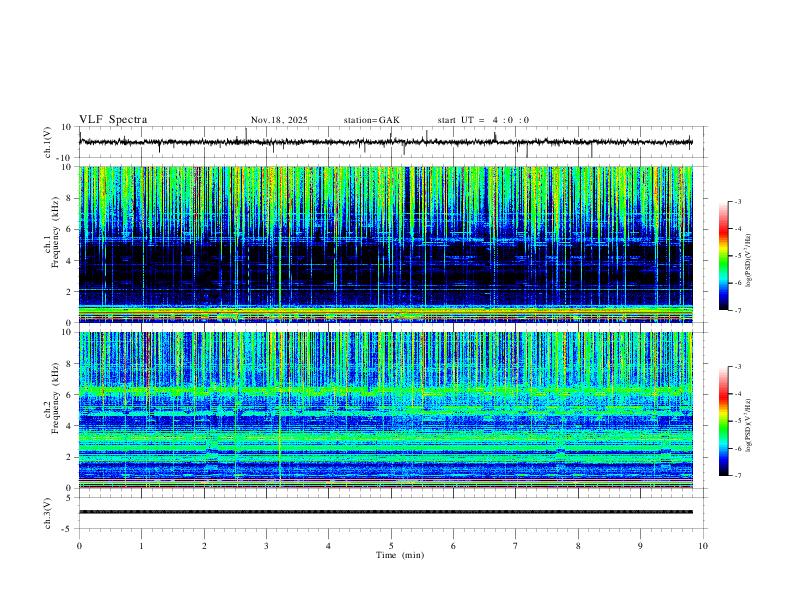Click the '-7' tick on the ch.1 color bar
This screenshot has width=792, height=612.
click(738, 311)
